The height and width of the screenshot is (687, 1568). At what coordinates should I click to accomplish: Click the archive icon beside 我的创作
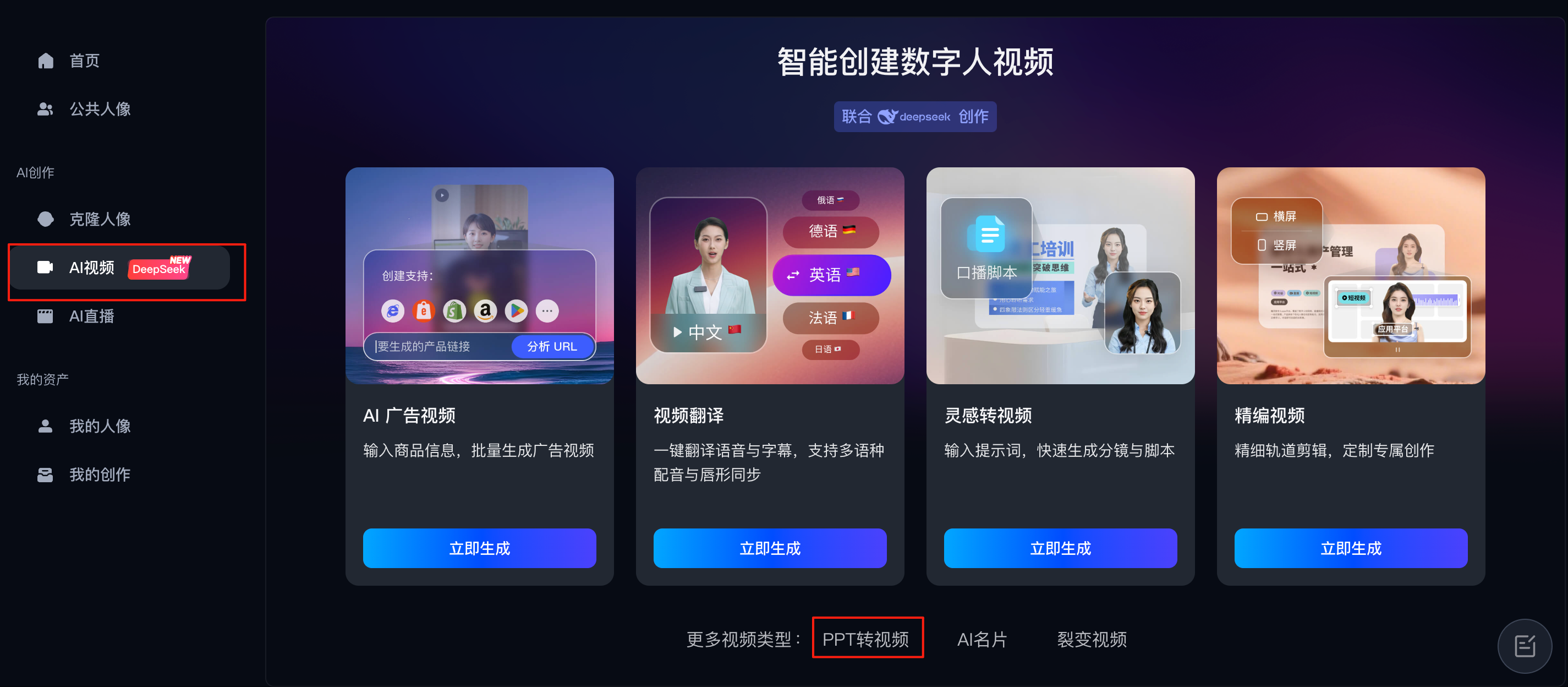click(46, 475)
